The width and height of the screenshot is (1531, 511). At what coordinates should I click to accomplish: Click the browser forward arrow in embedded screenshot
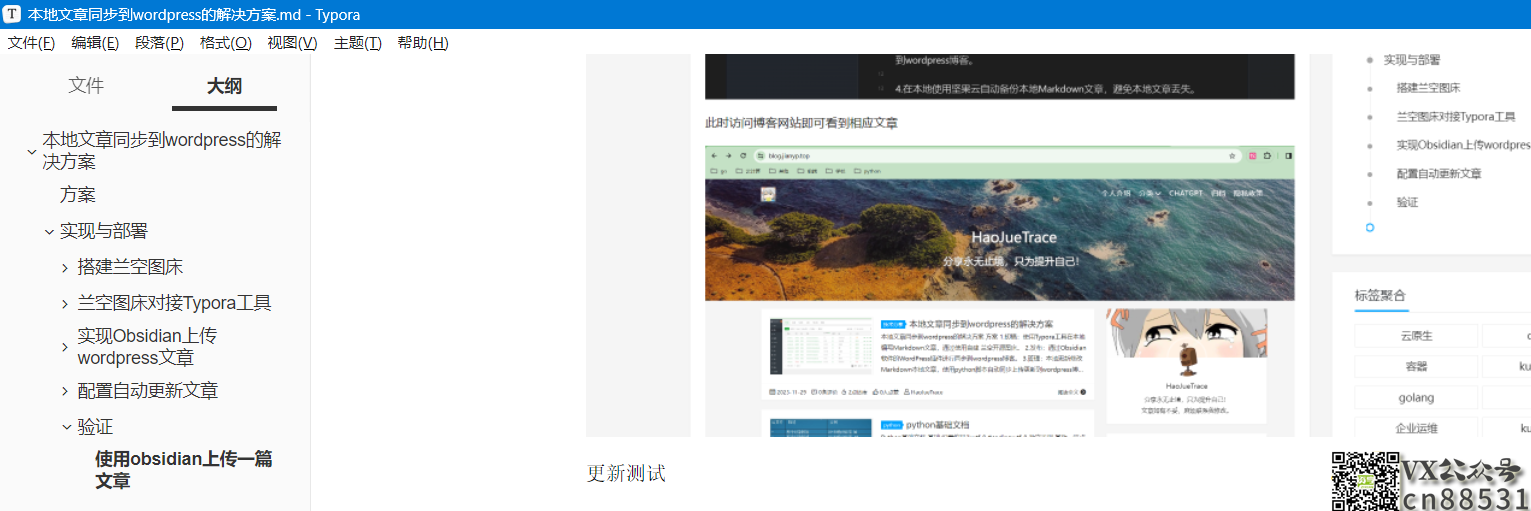727,156
